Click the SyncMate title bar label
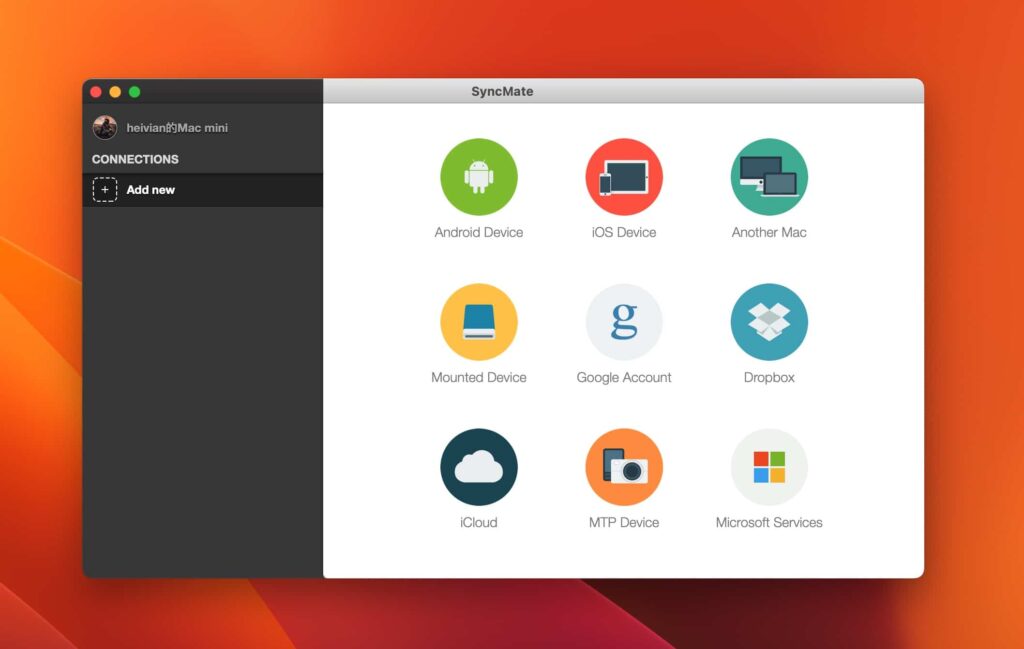1024x649 pixels. 501,90
